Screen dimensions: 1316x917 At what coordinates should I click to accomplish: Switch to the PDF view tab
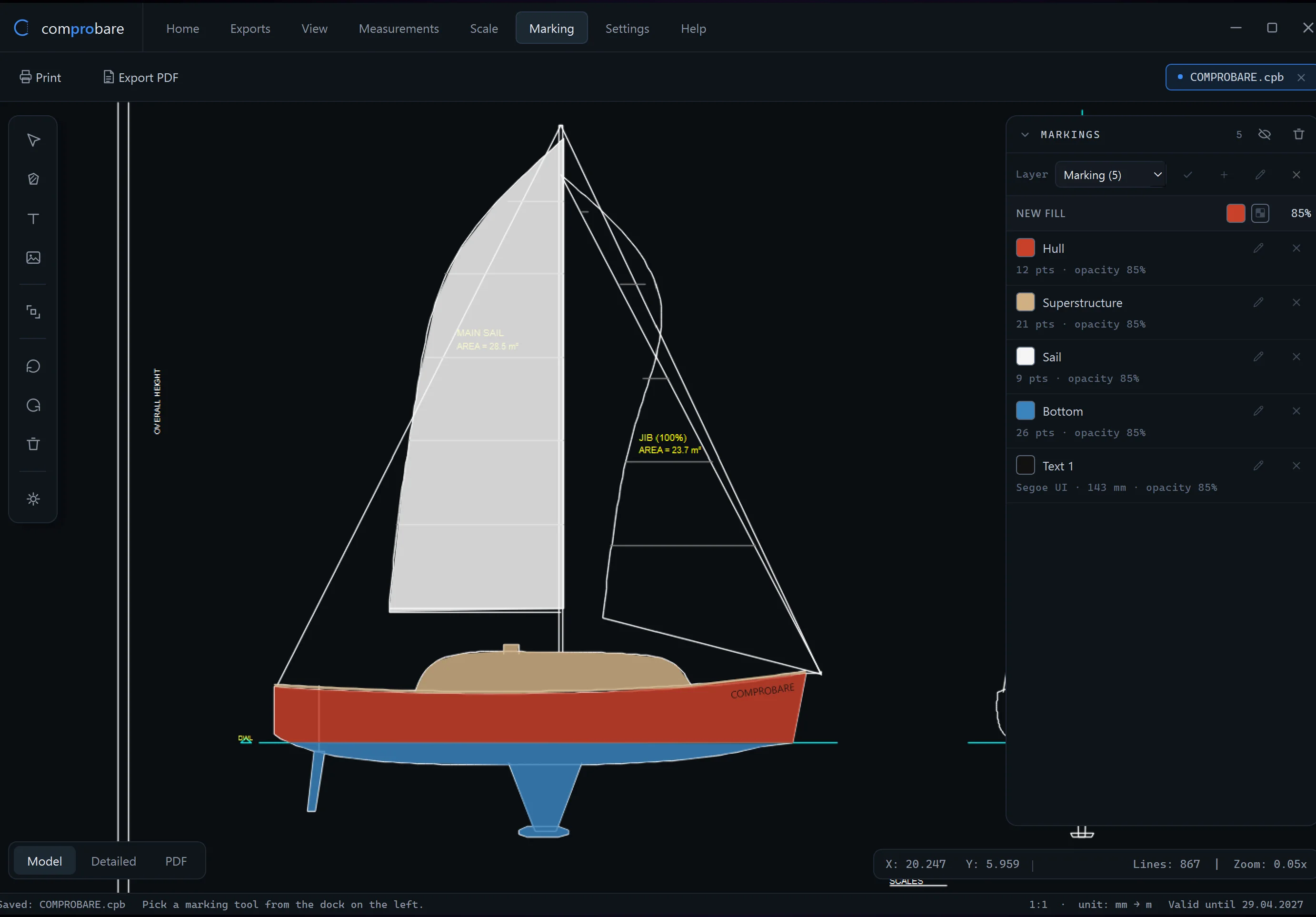tap(176, 861)
